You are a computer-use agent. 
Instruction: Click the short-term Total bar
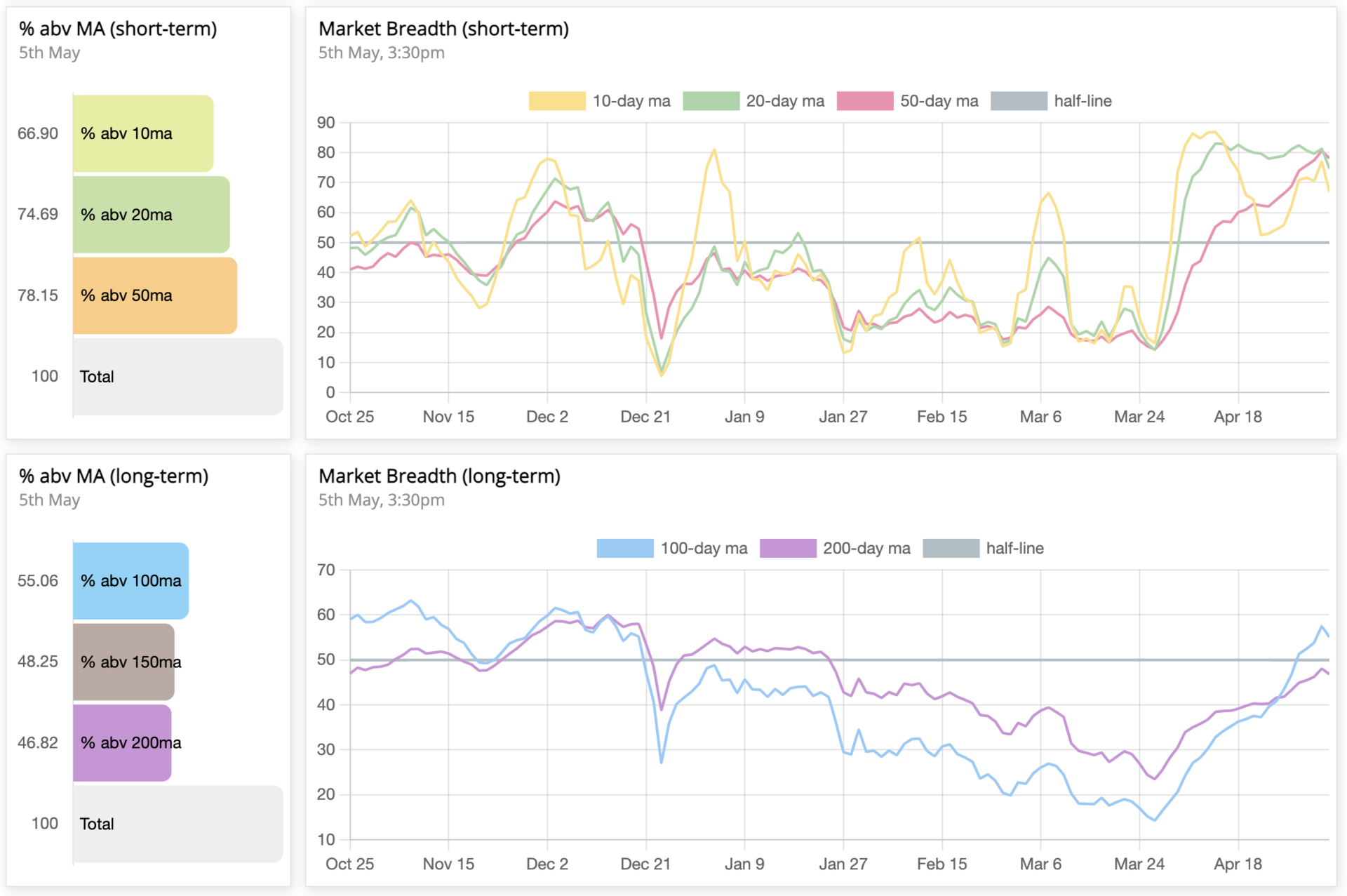coord(178,377)
